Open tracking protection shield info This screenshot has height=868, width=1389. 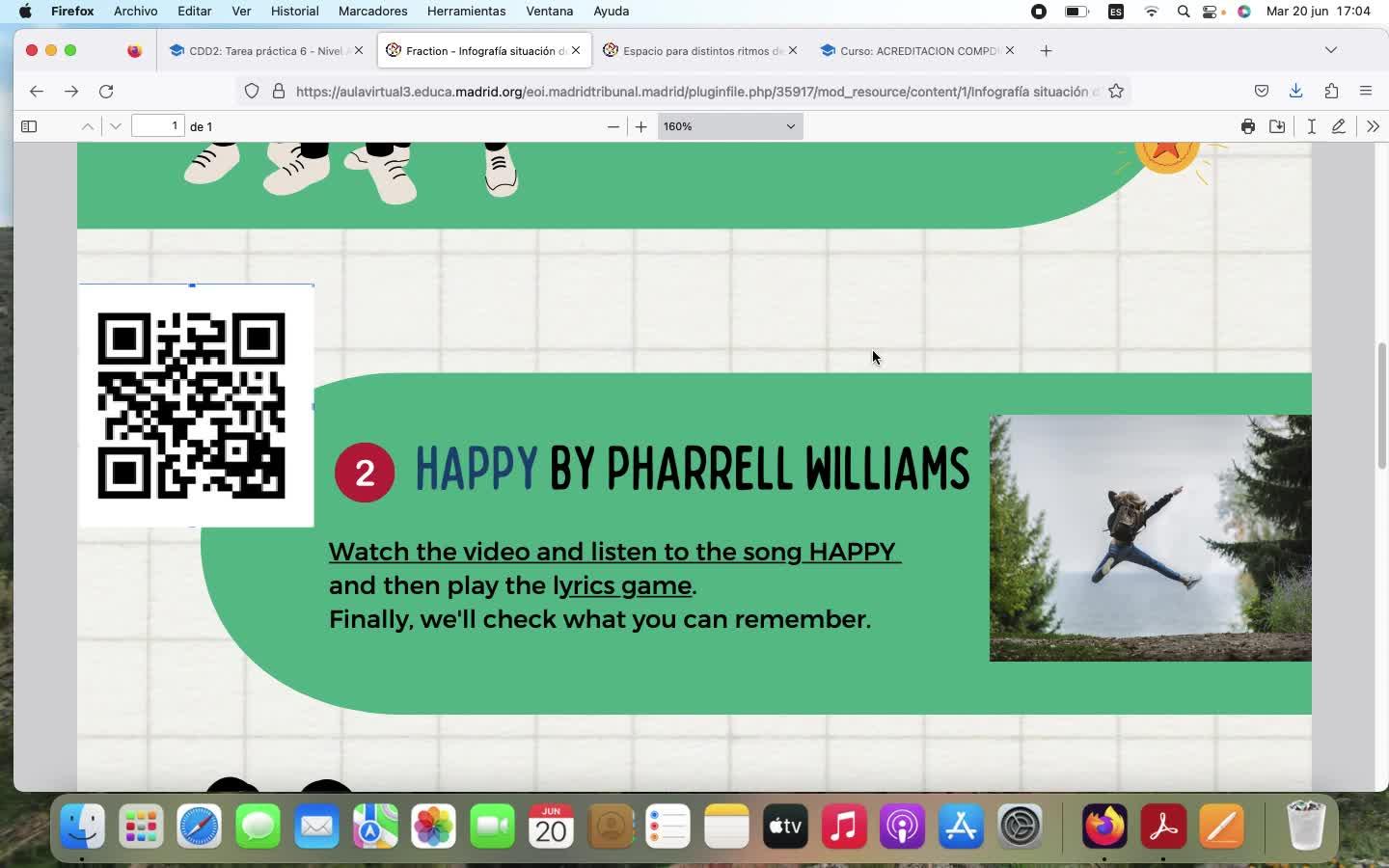coord(252,91)
